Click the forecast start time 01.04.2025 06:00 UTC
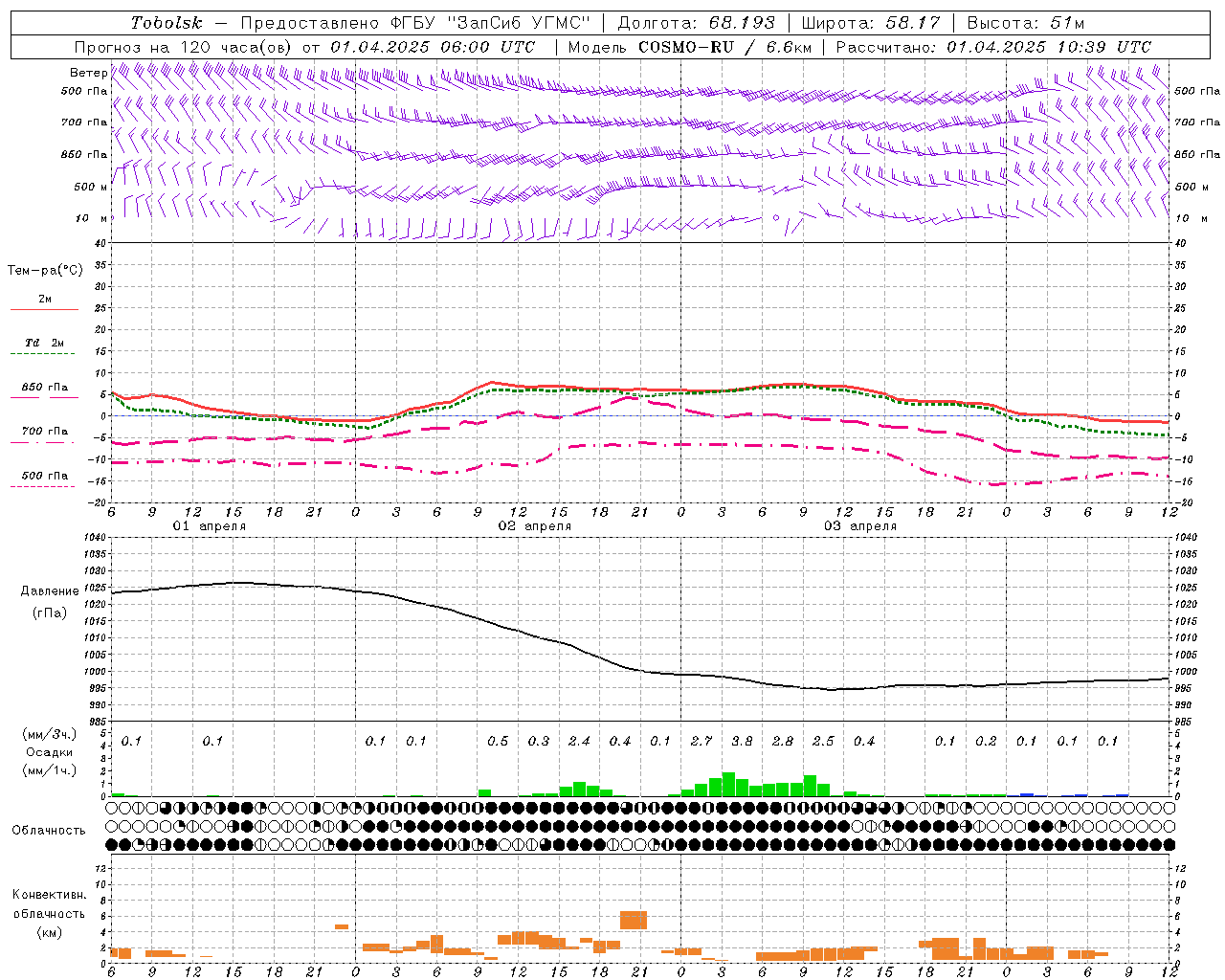Screen dimensions: 1225x980 [433, 47]
